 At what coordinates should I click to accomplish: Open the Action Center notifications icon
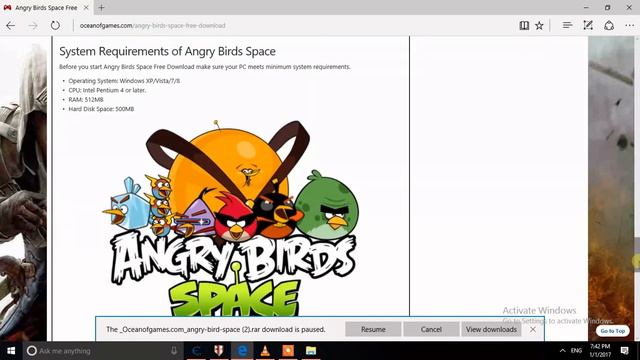point(624,351)
